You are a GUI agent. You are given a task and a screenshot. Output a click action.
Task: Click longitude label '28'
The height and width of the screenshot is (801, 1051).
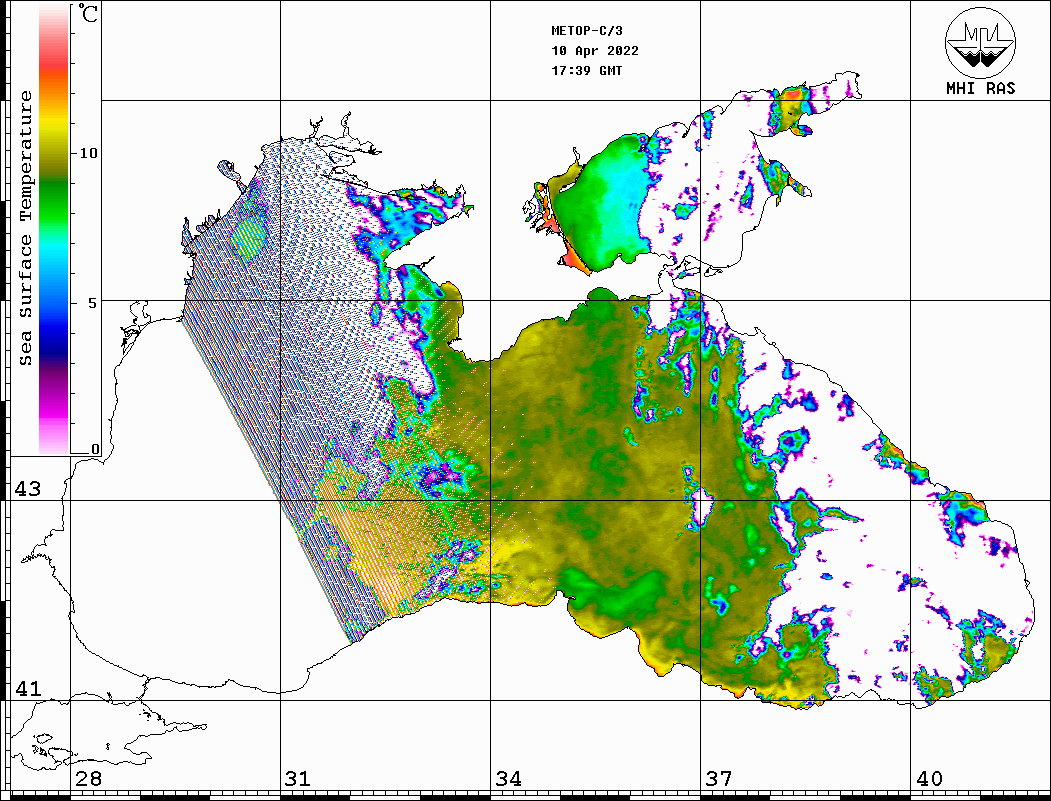tap(88, 779)
